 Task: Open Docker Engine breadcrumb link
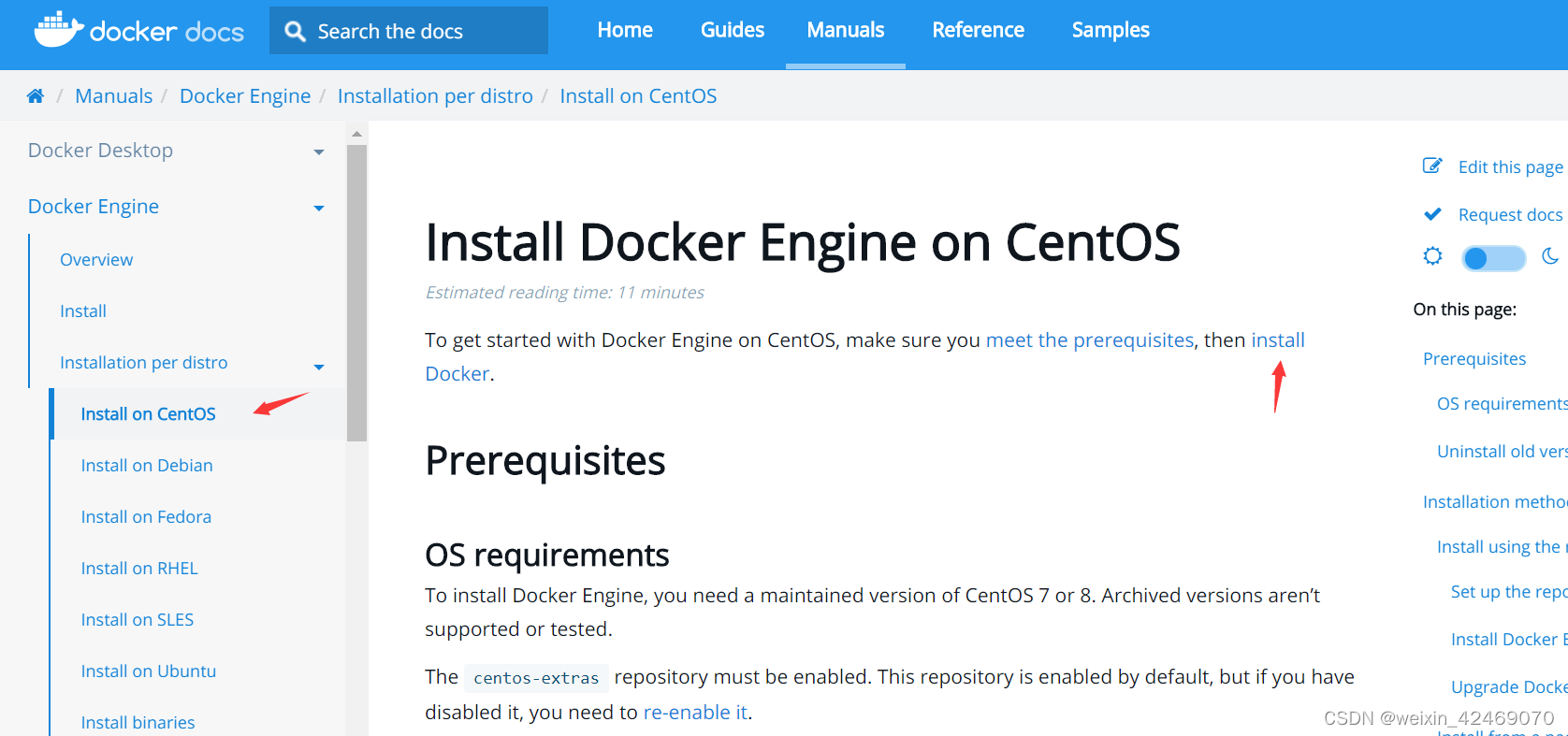click(245, 96)
